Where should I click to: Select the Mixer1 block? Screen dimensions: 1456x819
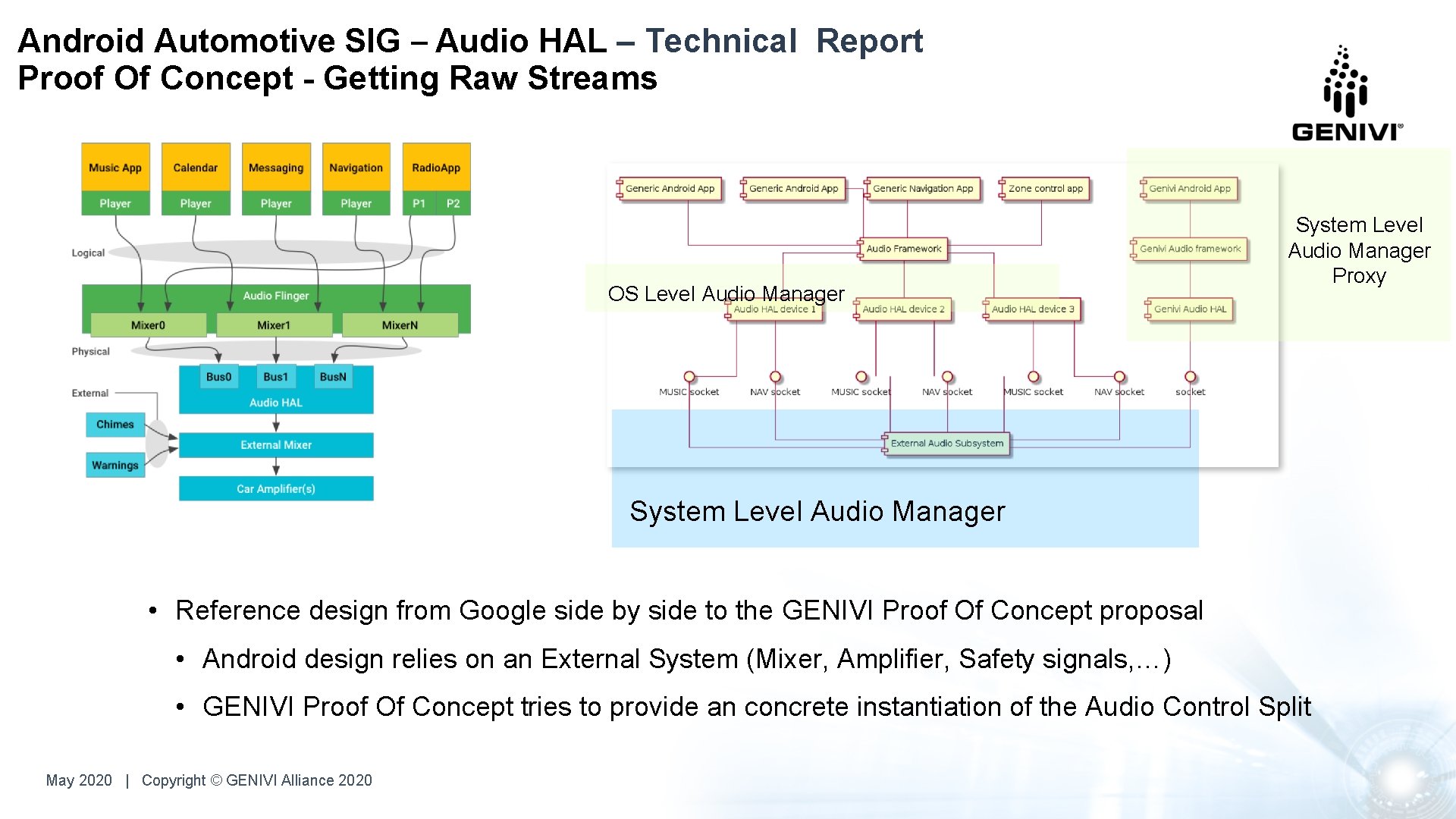[274, 325]
